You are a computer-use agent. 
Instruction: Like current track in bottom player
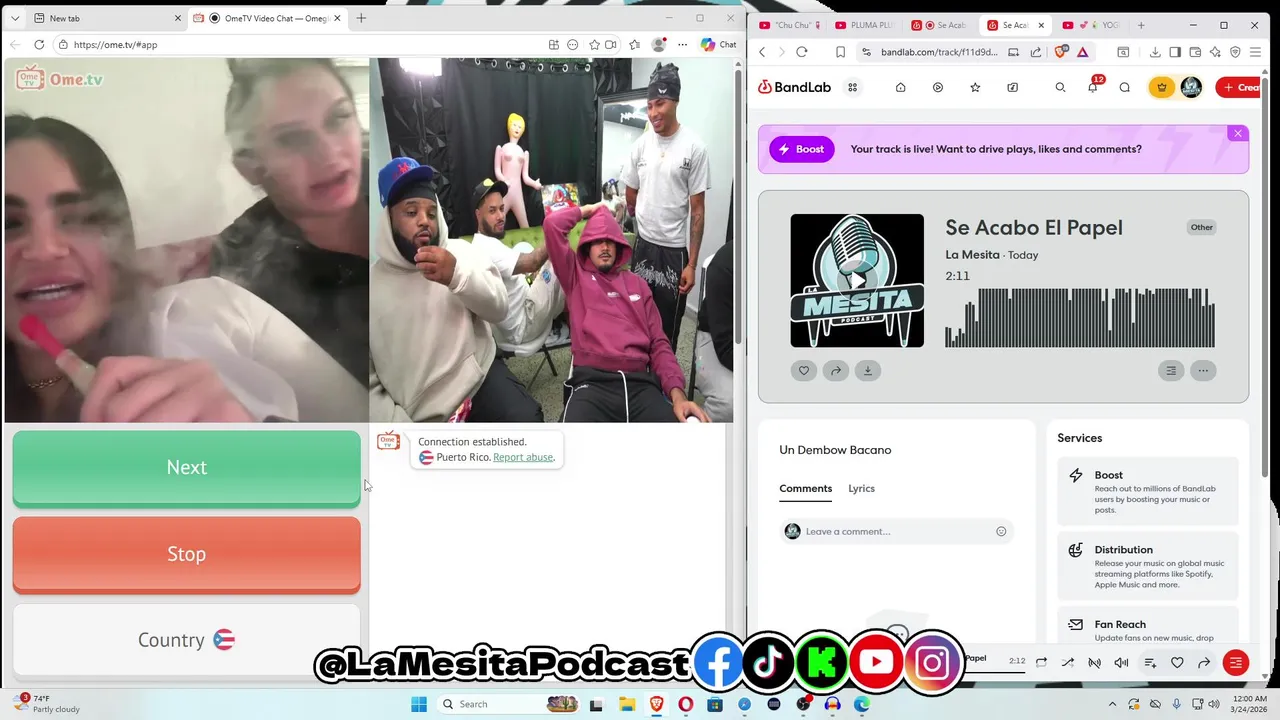(1177, 662)
